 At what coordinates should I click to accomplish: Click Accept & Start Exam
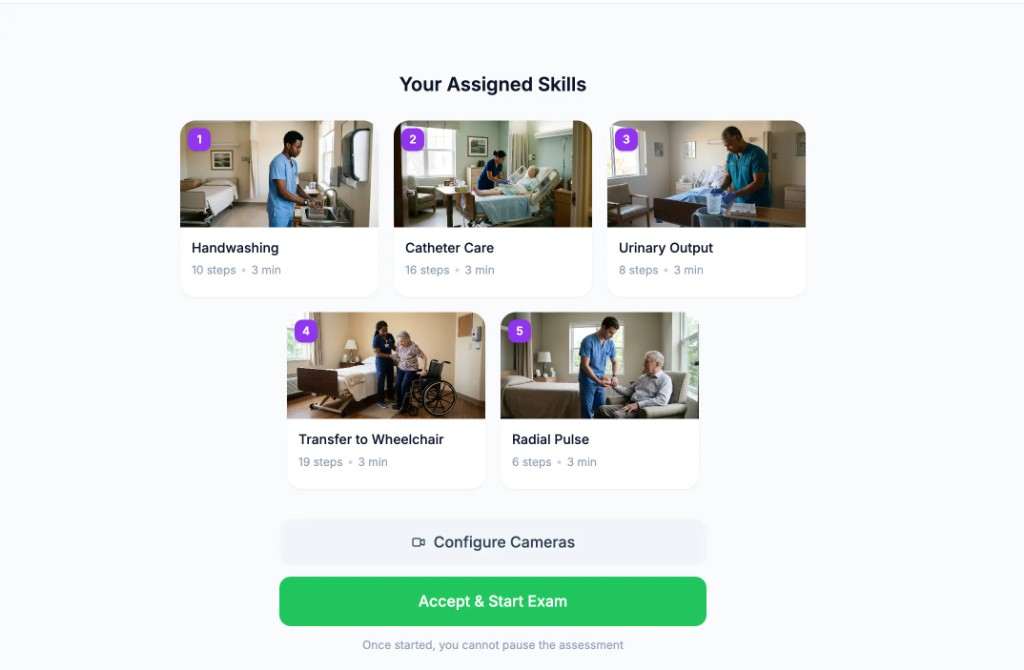[492, 601]
